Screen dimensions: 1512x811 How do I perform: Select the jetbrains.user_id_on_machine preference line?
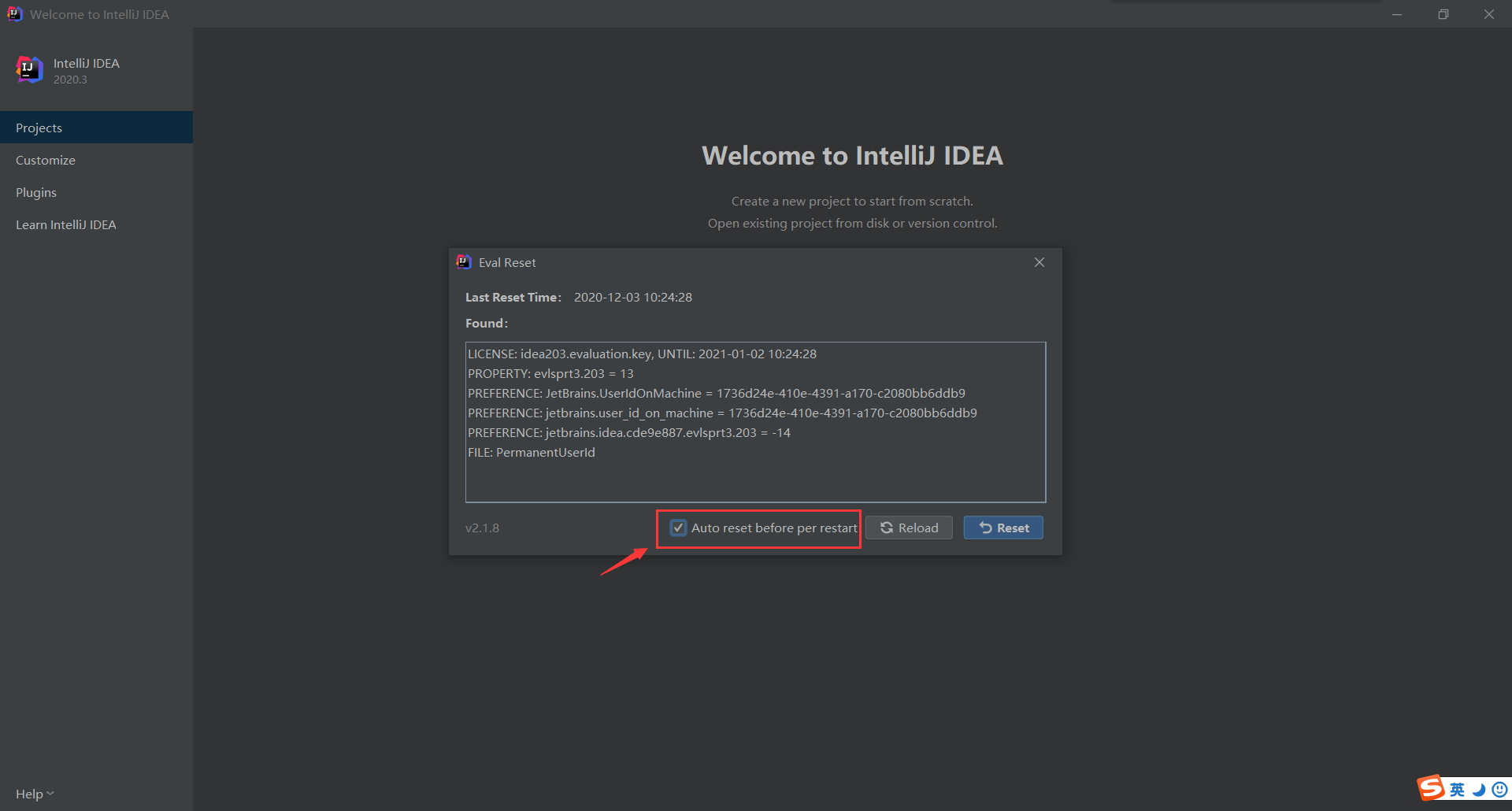coord(722,413)
